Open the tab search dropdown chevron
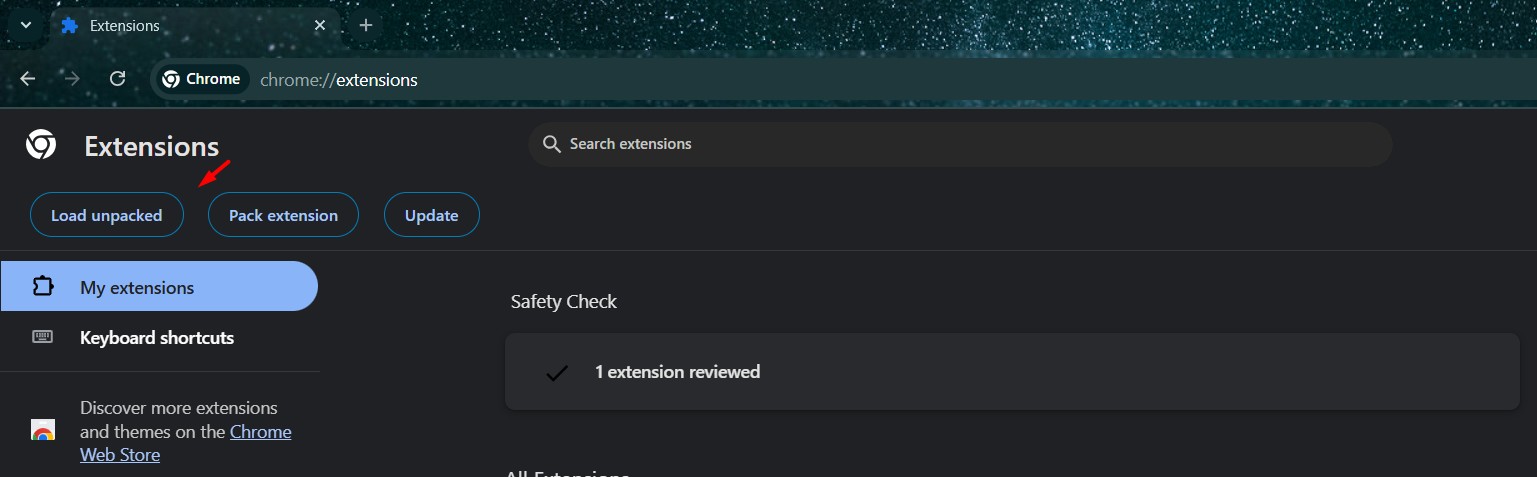This screenshot has width=1537, height=477. coord(26,25)
